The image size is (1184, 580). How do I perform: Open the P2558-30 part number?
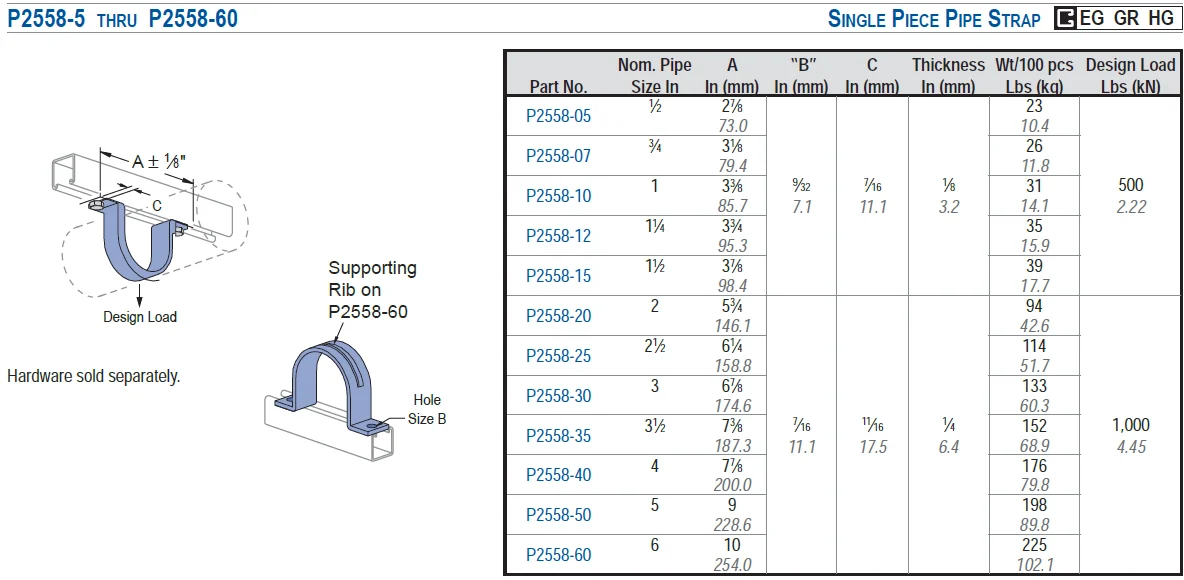(x=558, y=396)
